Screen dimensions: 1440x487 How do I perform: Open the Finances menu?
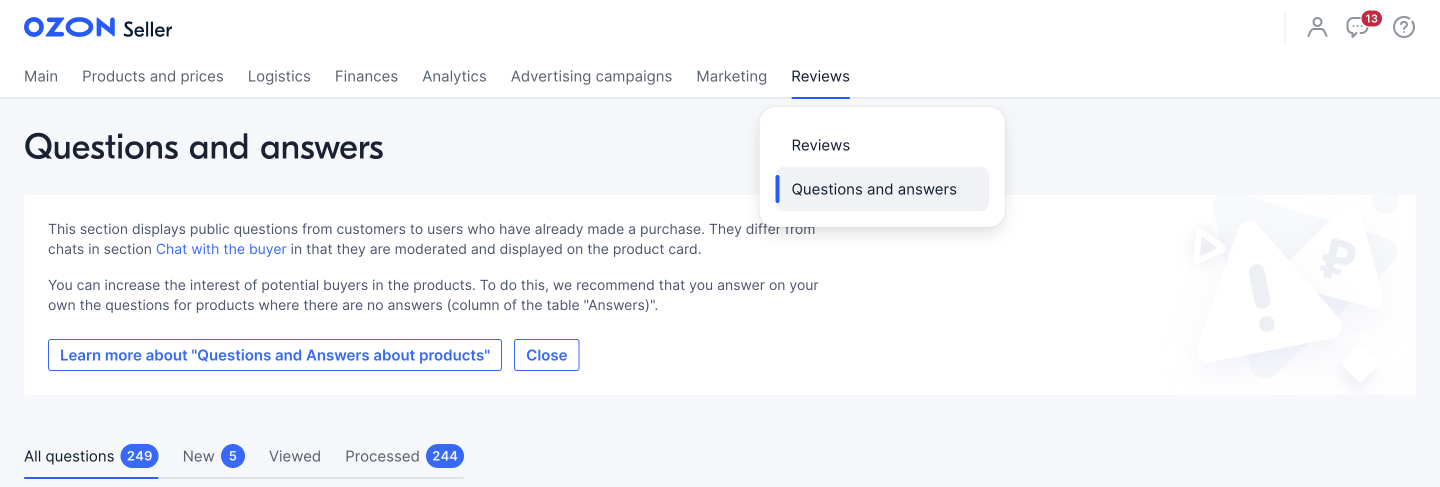point(366,76)
